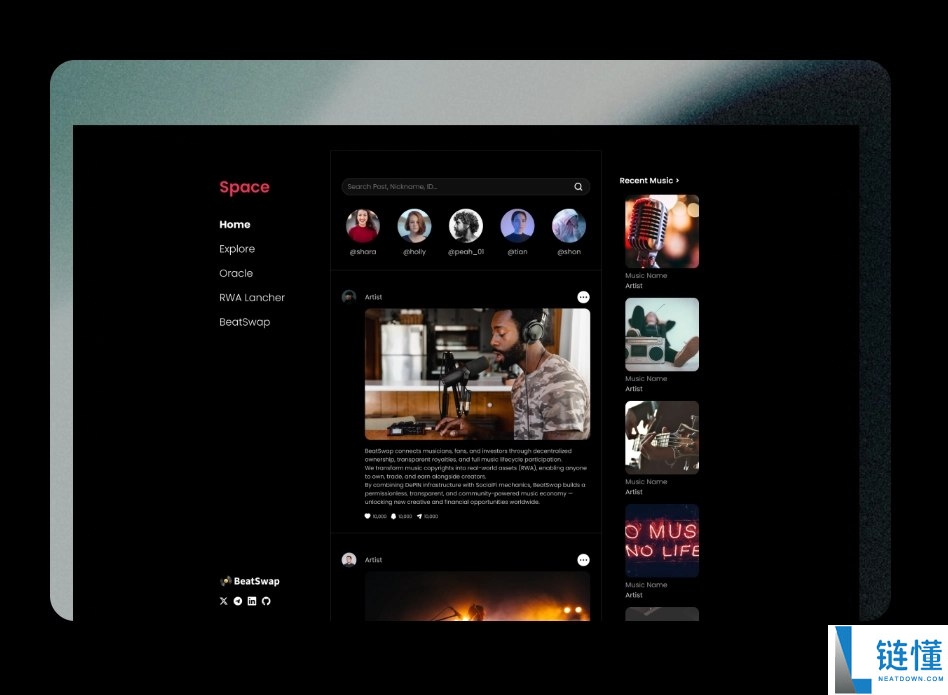
Task: Open the comments icon on the first post
Action: [394, 516]
